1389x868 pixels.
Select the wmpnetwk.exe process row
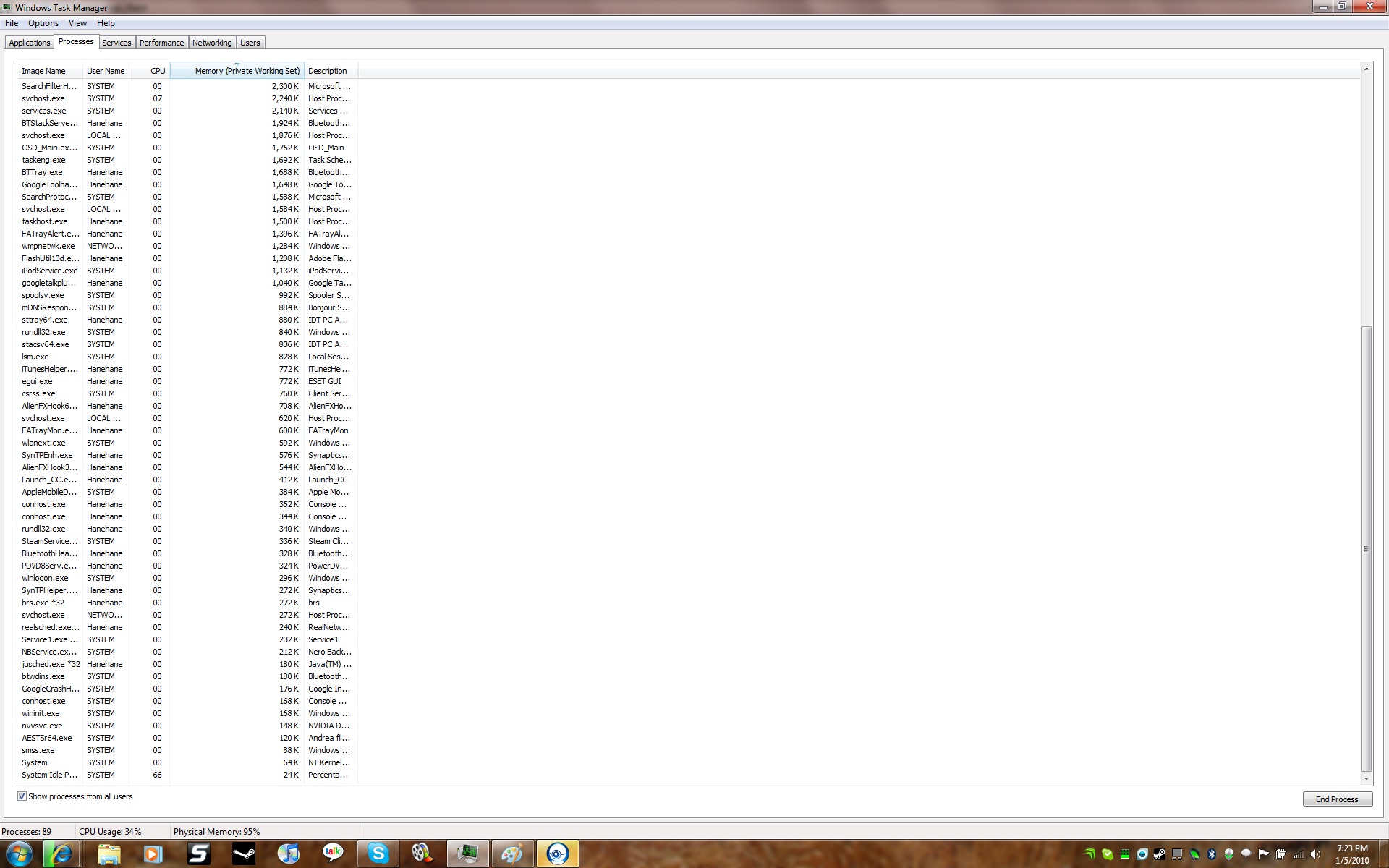pos(188,246)
